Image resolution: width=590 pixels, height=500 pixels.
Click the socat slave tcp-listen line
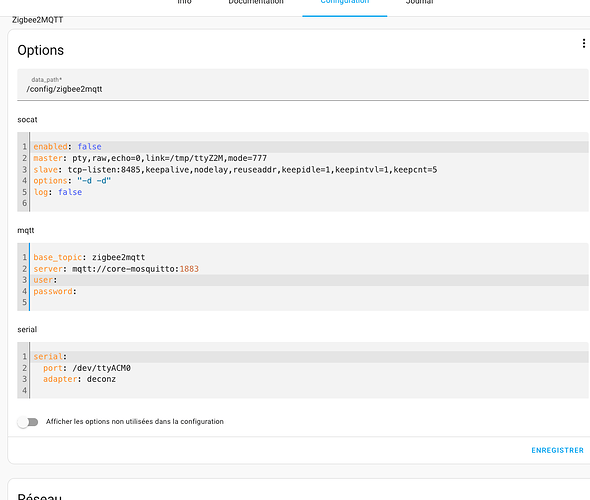click(309, 170)
